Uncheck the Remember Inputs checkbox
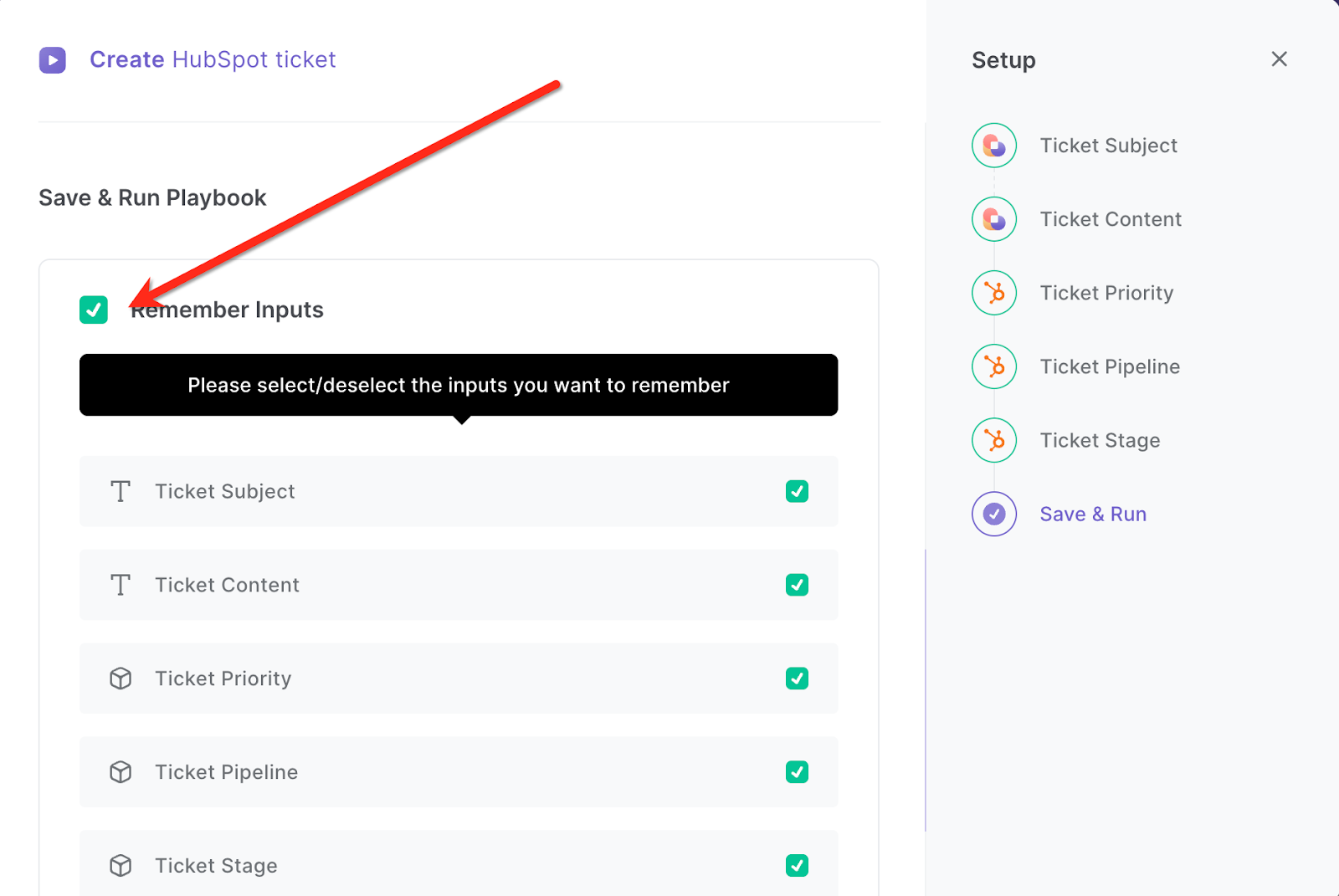 pyautogui.click(x=93, y=310)
